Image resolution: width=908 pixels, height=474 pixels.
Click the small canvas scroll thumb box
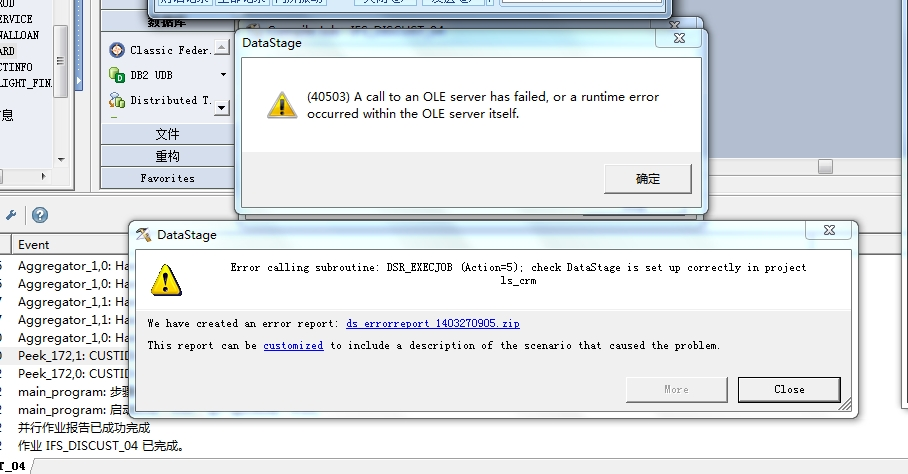(825, 167)
